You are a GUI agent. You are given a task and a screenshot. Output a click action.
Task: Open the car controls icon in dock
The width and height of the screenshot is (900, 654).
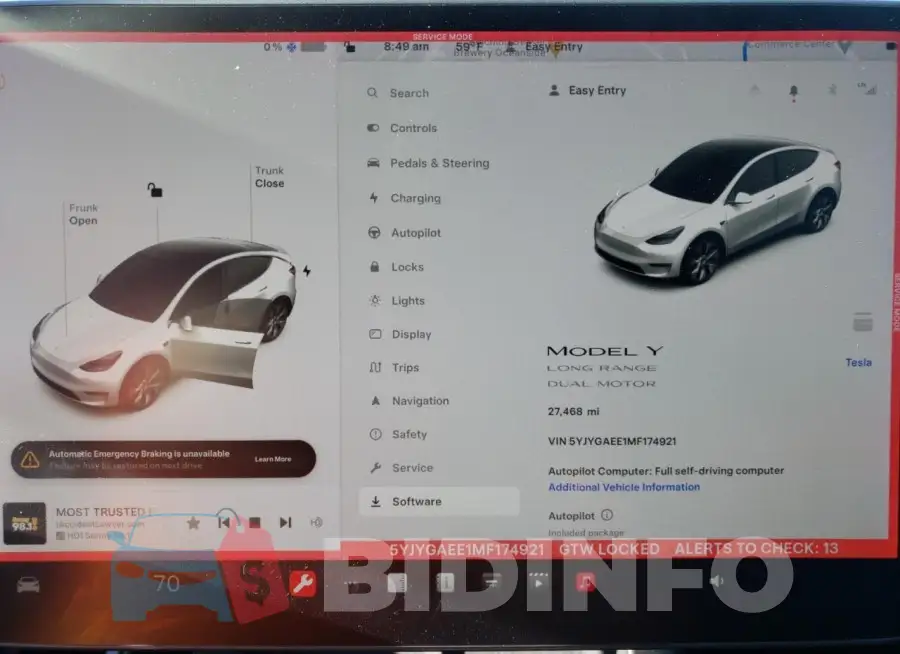pyautogui.click(x=28, y=585)
